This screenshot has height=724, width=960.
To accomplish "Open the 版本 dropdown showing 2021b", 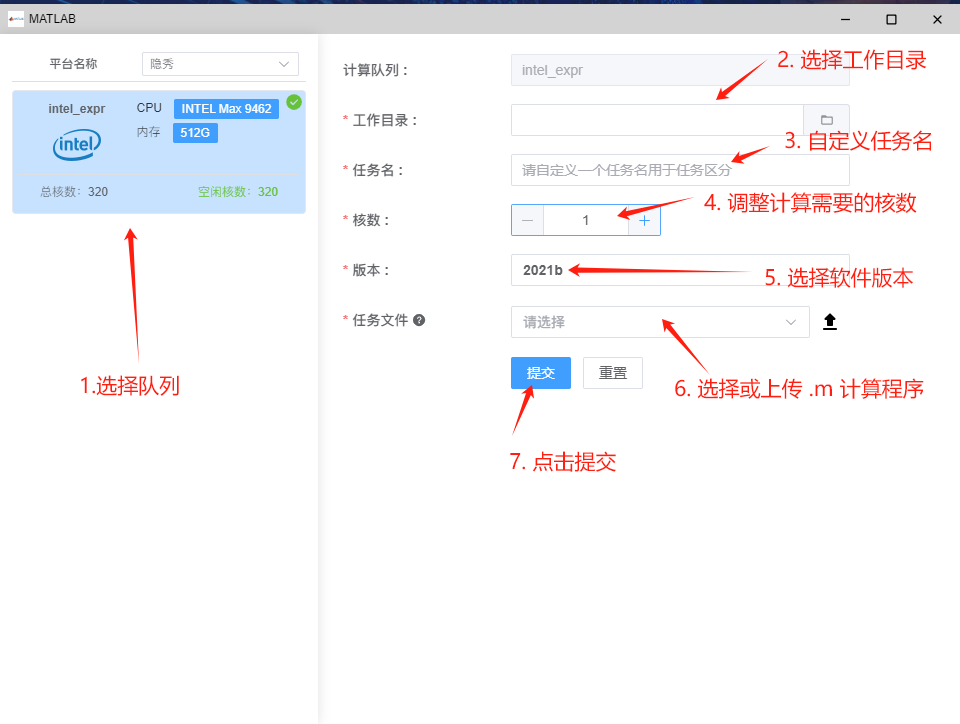I will (680, 270).
